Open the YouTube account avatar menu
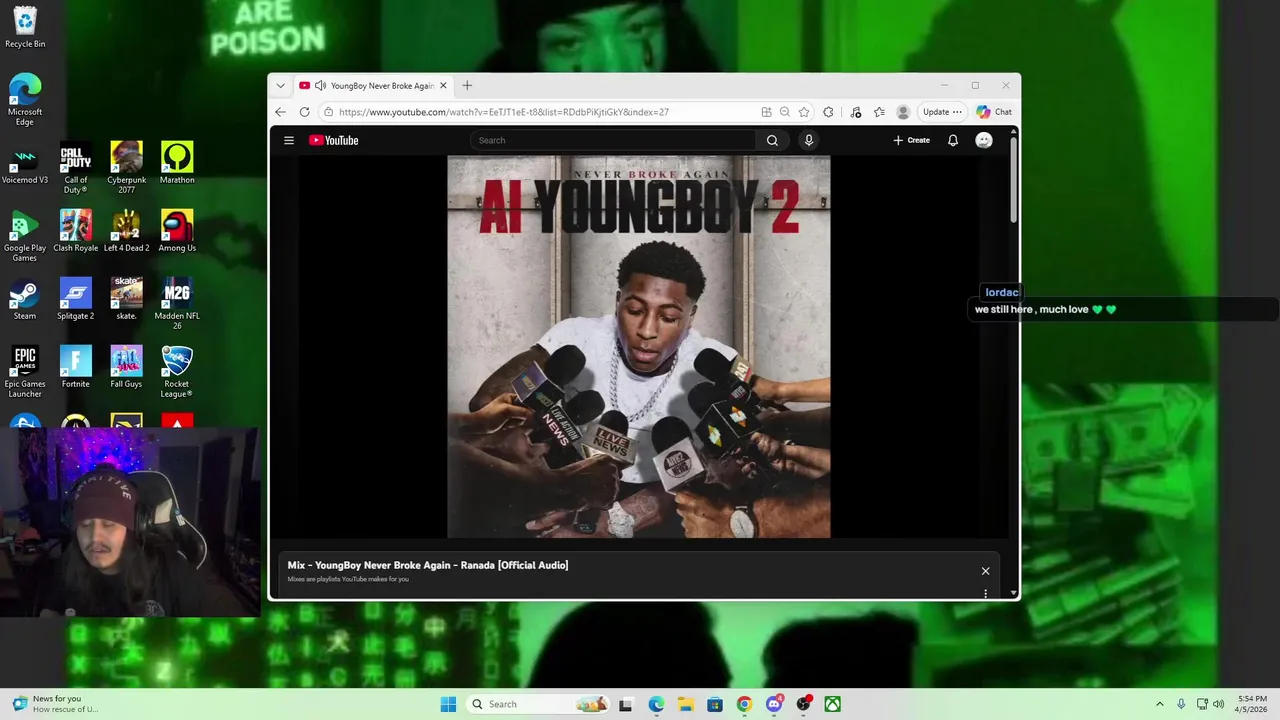The width and height of the screenshot is (1280, 720). [984, 140]
